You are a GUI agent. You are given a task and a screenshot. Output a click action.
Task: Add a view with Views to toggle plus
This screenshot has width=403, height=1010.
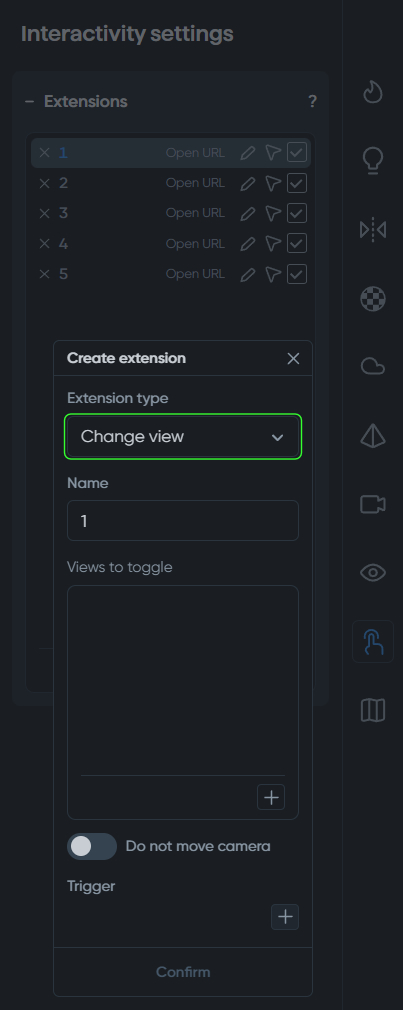point(271,797)
